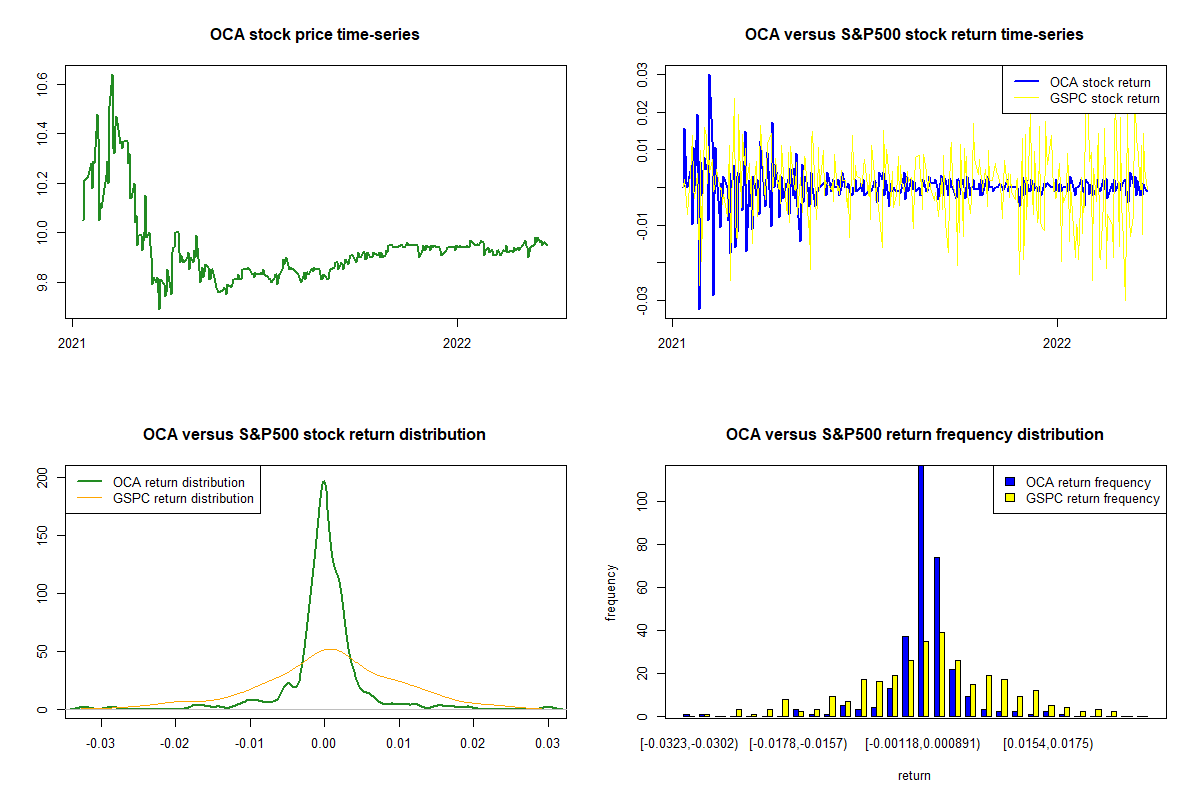Click the 'OCA versus S&P500 stock return time-series' title
This screenshot has height=800, width=1200.
pos(914,35)
